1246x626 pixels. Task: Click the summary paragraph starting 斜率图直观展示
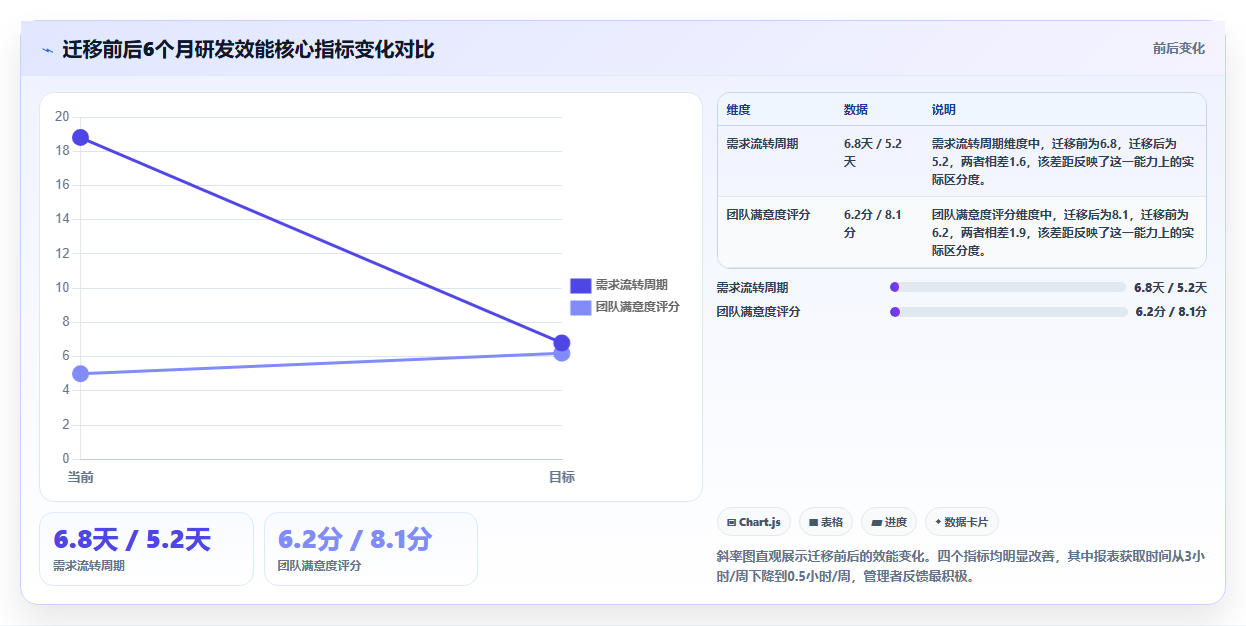pos(961,566)
